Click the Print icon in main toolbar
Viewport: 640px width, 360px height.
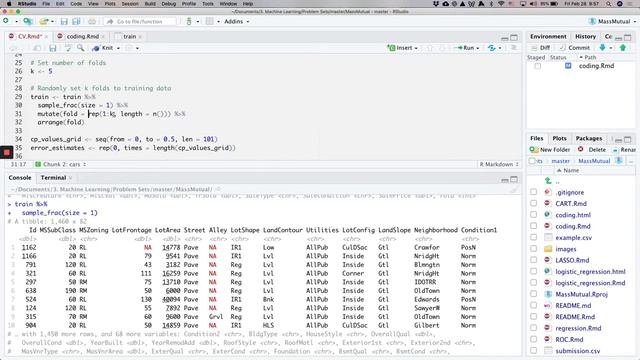pyautogui.click(x=92, y=21)
